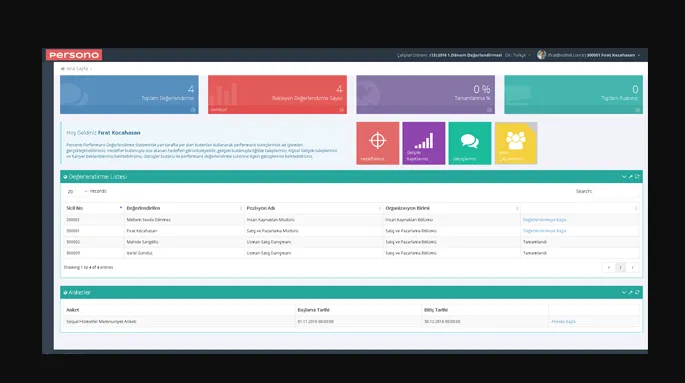Click Hoş Geldiniz Fırat Kocahasan welcome heading
This screenshot has height=383, width=685.
(103, 132)
